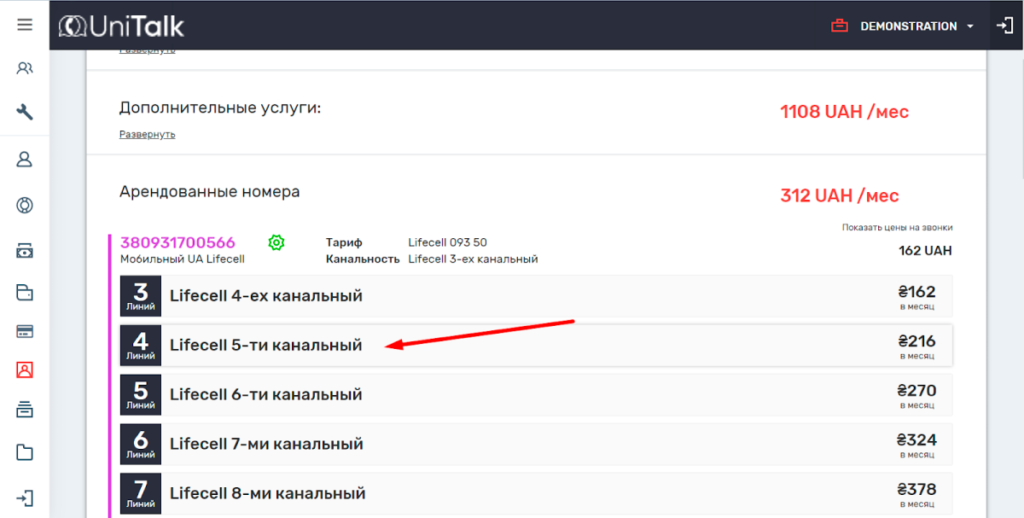Open the hamburger menu in sidebar

[x=25, y=25]
